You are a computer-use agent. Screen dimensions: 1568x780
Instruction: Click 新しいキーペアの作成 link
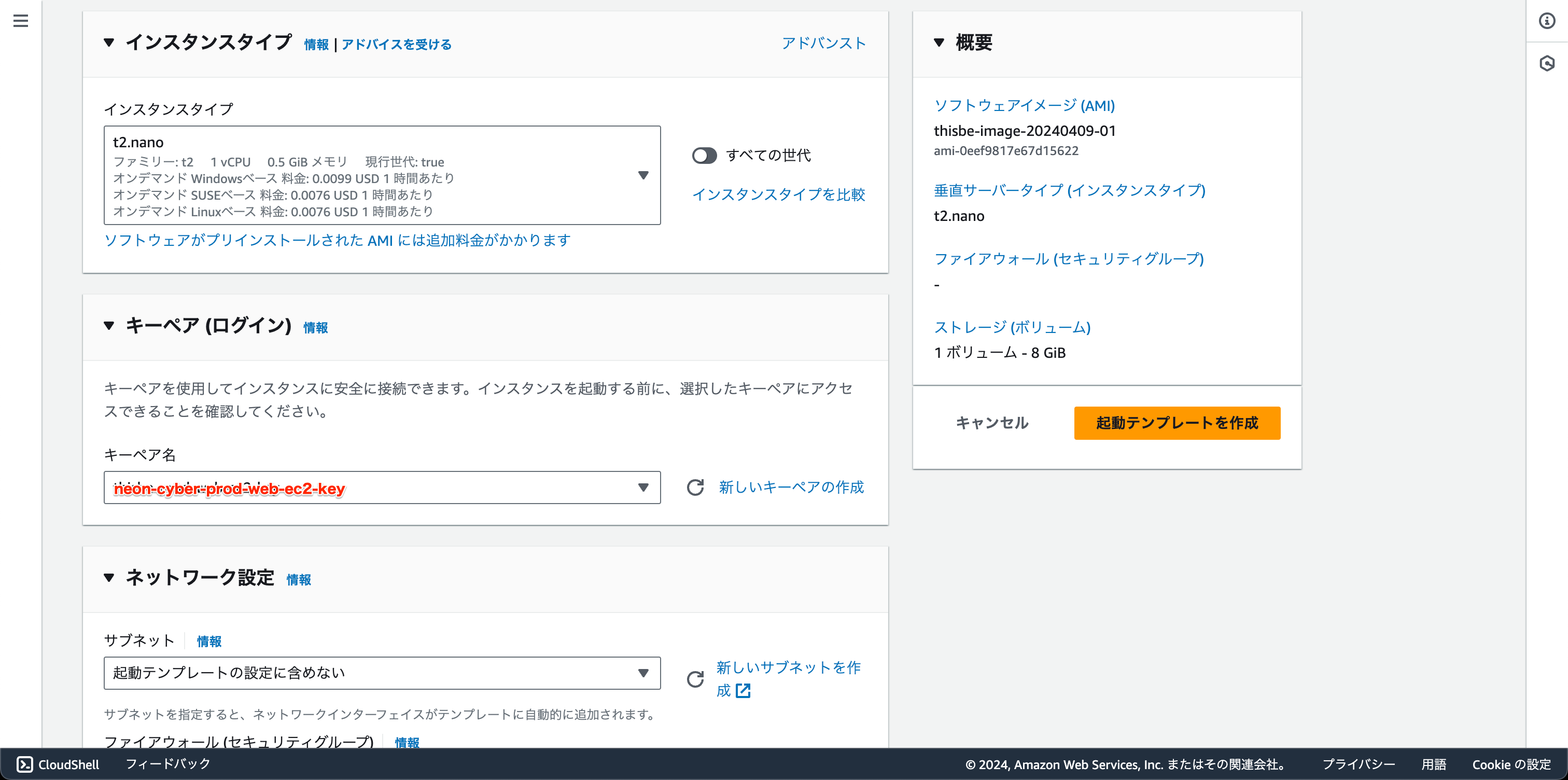point(790,487)
